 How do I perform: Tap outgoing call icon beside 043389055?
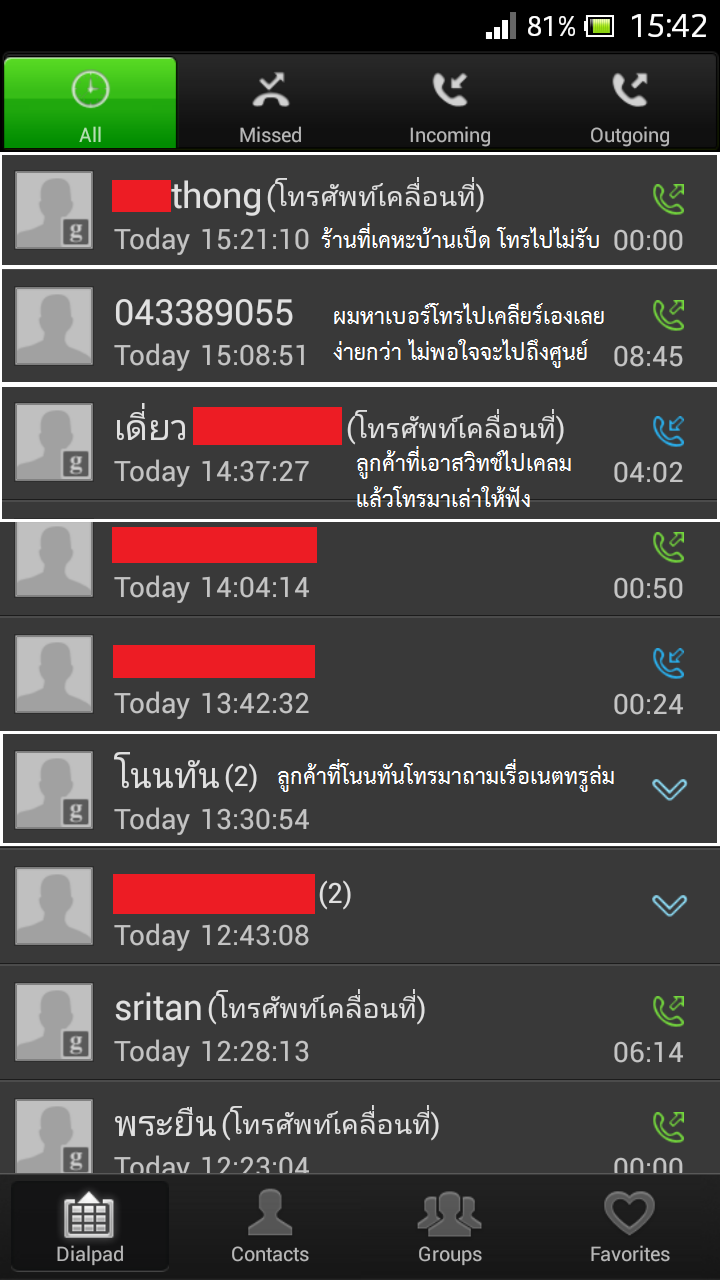pyautogui.click(x=668, y=314)
